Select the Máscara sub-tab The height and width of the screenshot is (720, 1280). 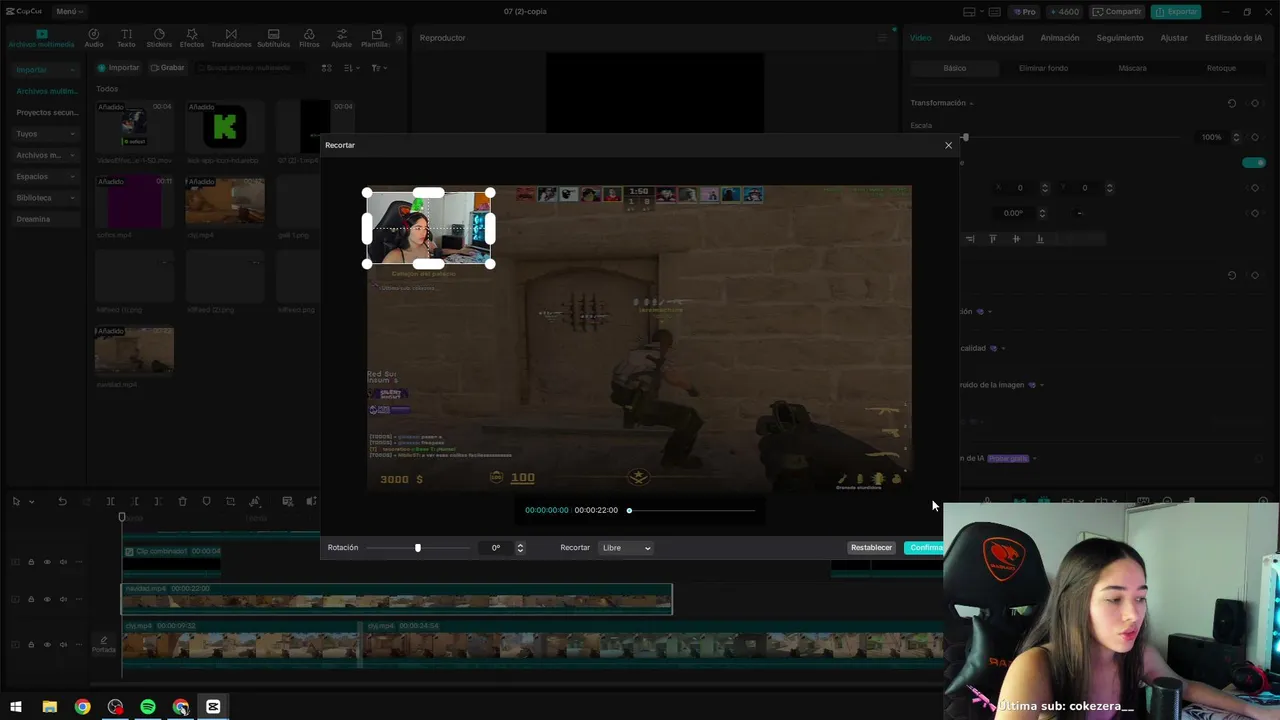1132,68
